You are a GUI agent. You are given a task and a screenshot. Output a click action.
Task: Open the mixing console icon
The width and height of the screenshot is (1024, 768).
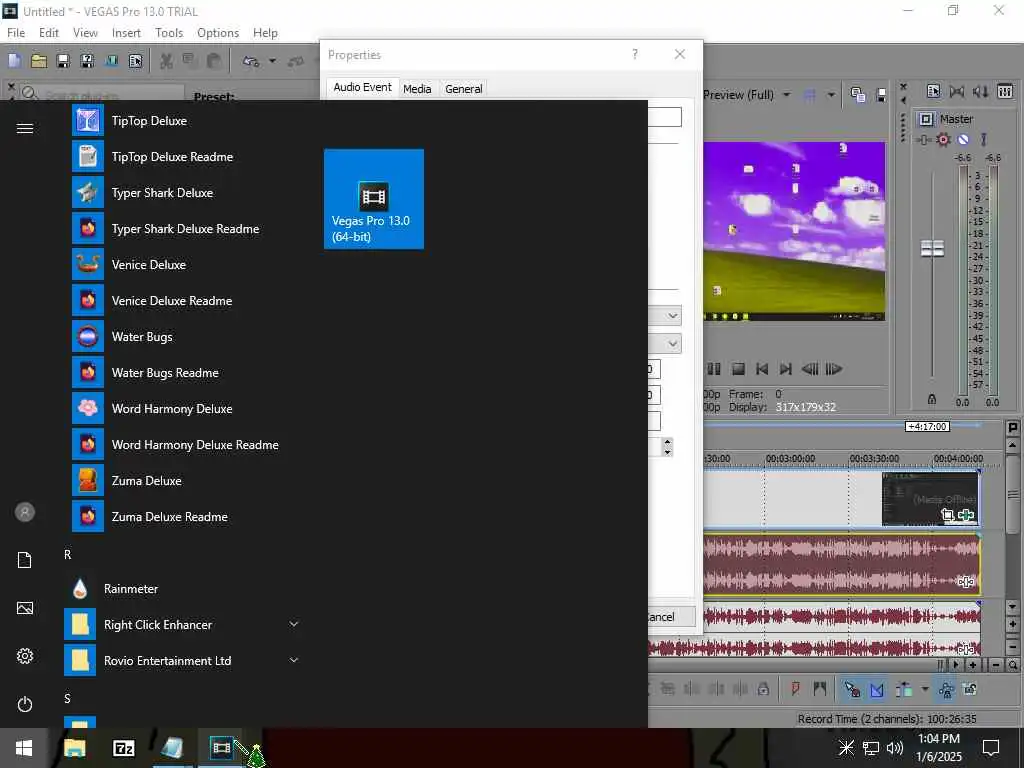point(1005,91)
